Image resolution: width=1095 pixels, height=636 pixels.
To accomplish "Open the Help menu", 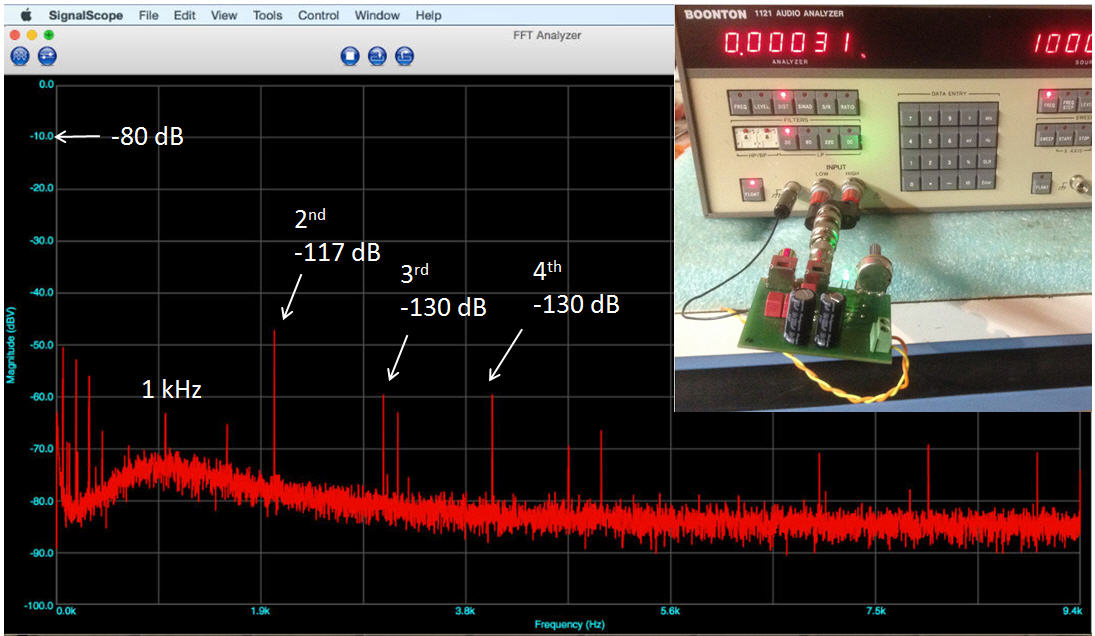I will pos(428,15).
